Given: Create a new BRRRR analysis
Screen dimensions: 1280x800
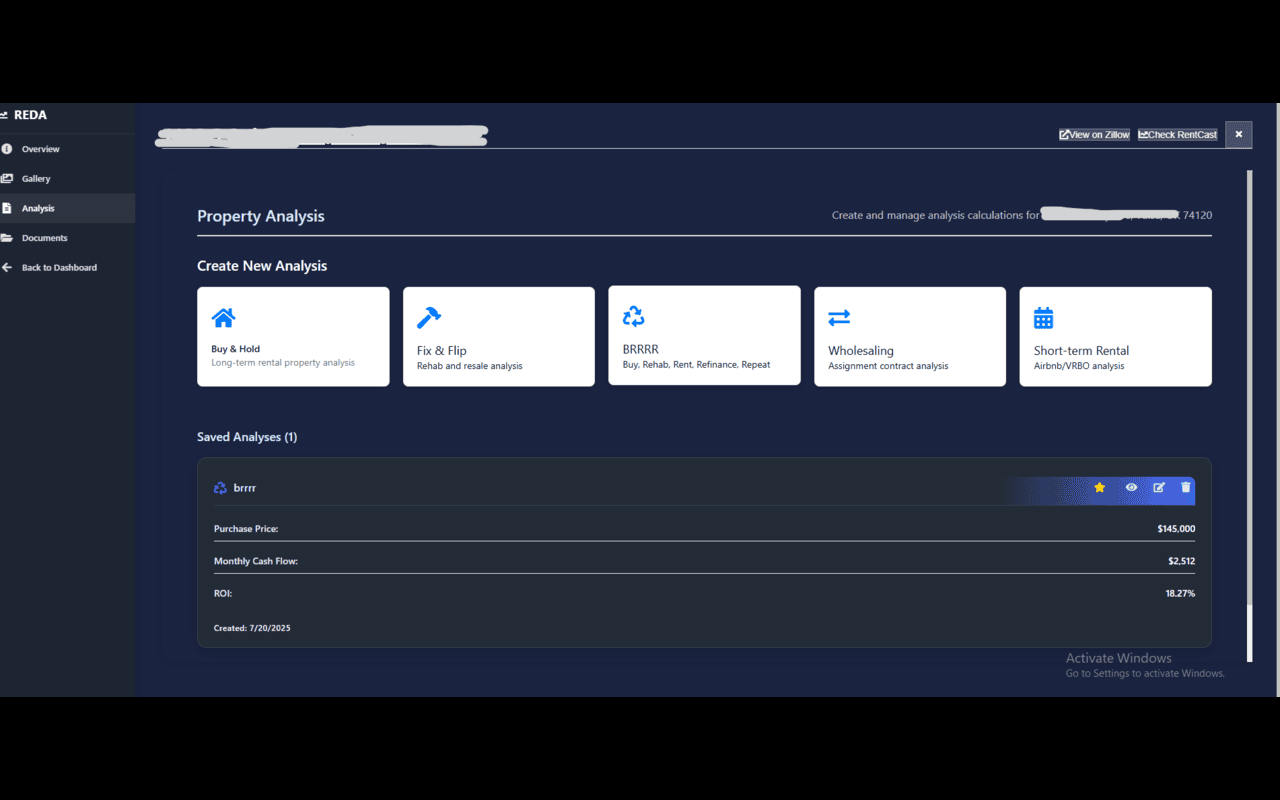Looking at the screenshot, I should 704,335.
